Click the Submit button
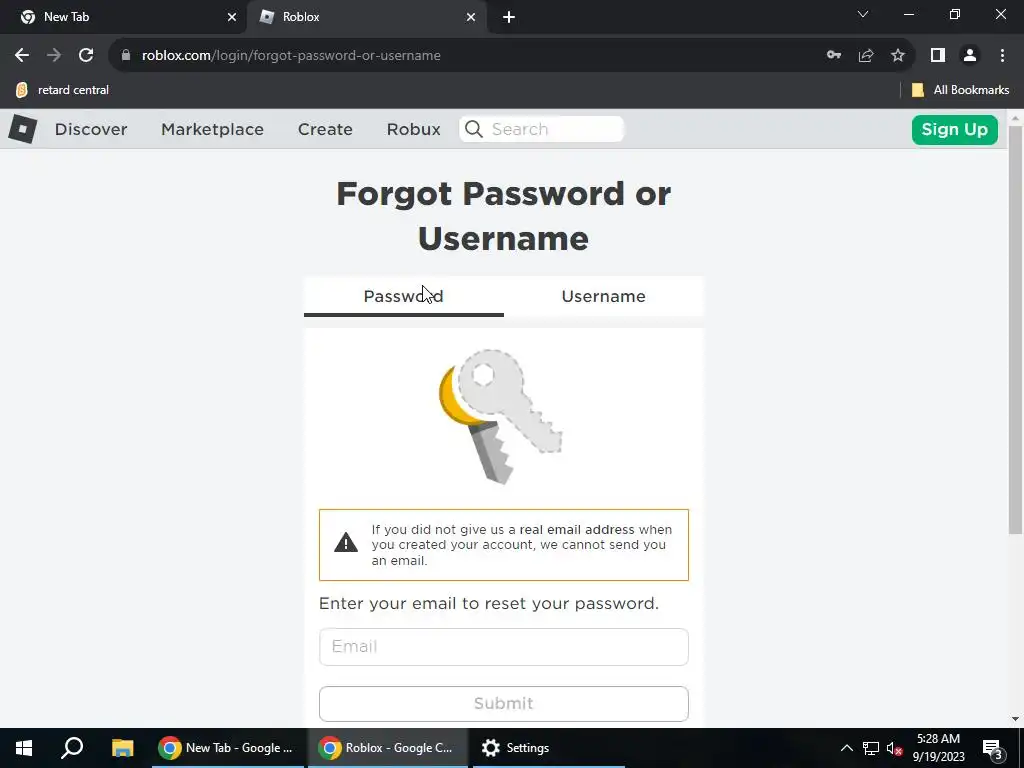Viewport: 1024px width, 768px height. (x=504, y=704)
